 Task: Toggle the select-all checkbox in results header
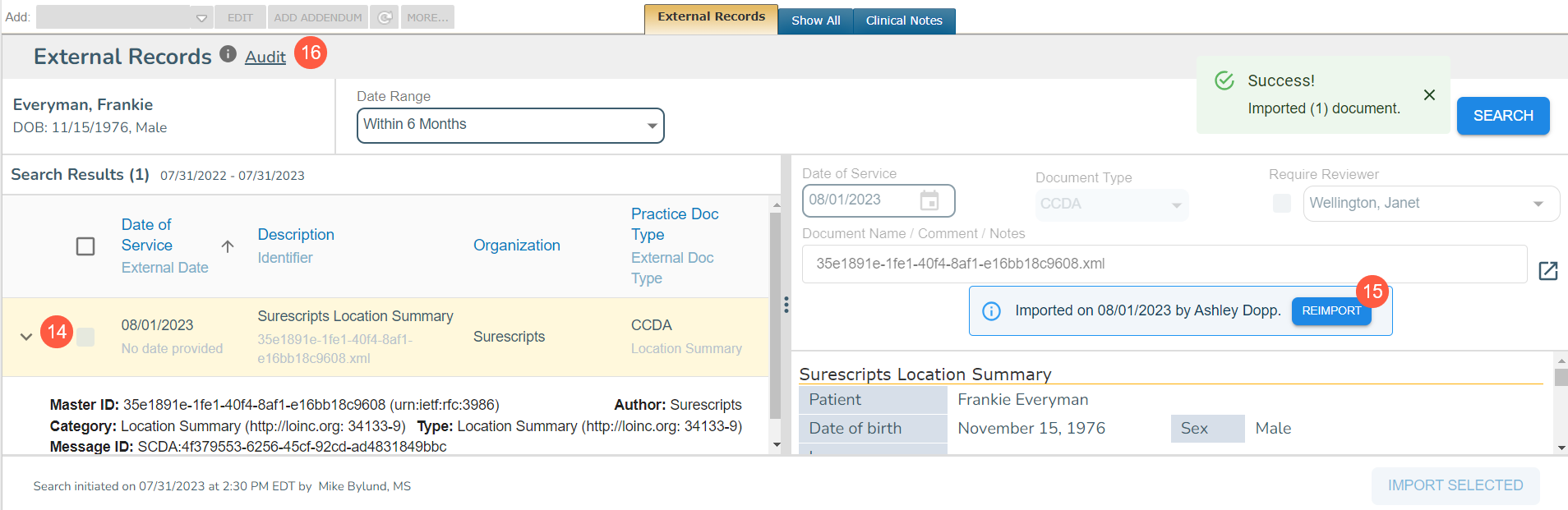click(85, 246)
